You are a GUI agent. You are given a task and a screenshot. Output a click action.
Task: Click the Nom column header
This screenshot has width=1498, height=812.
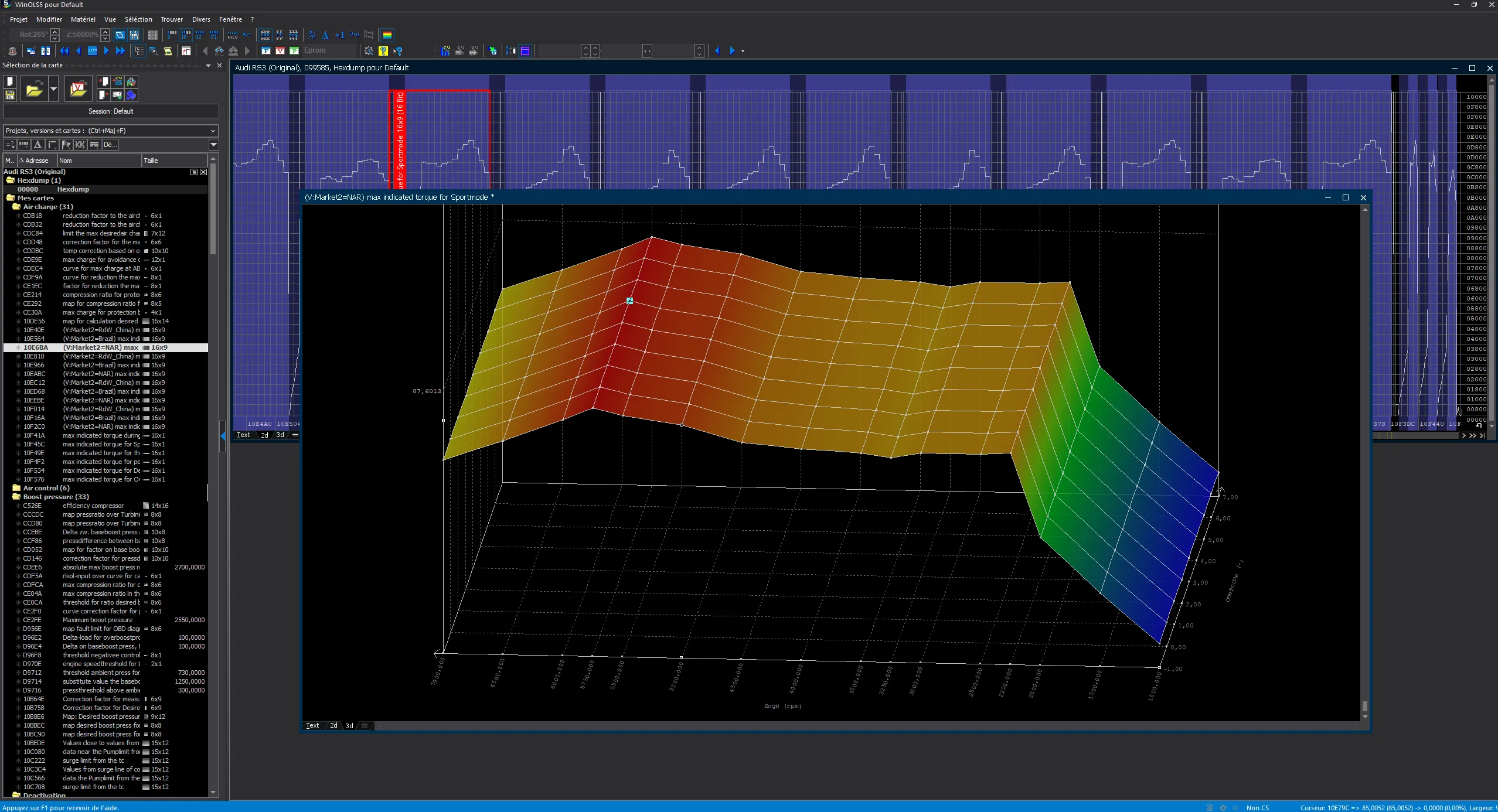pyautogui.click(x=99, y=161)
